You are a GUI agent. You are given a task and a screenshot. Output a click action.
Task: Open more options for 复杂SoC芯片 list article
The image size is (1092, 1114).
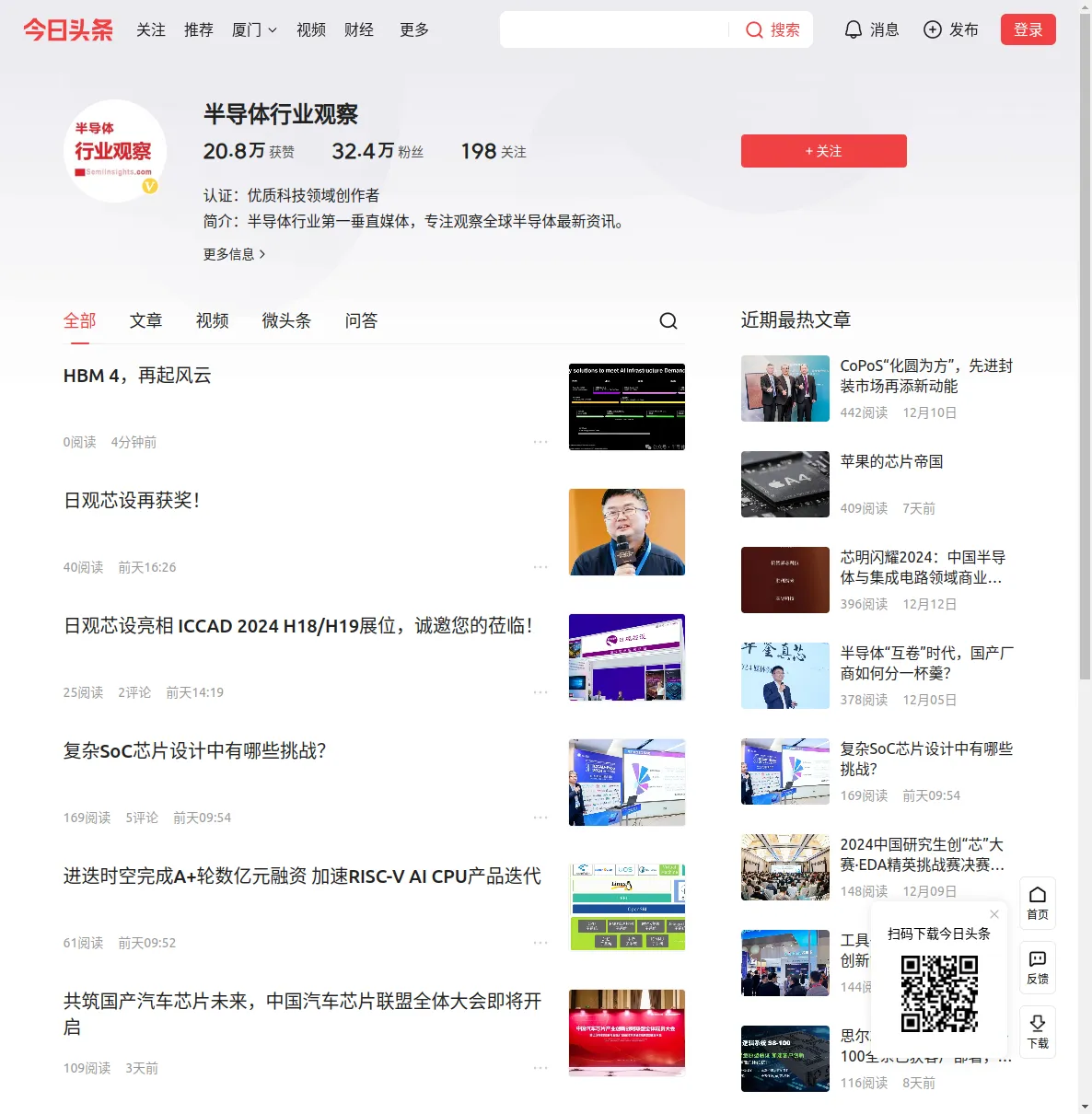tap(540, 818)
